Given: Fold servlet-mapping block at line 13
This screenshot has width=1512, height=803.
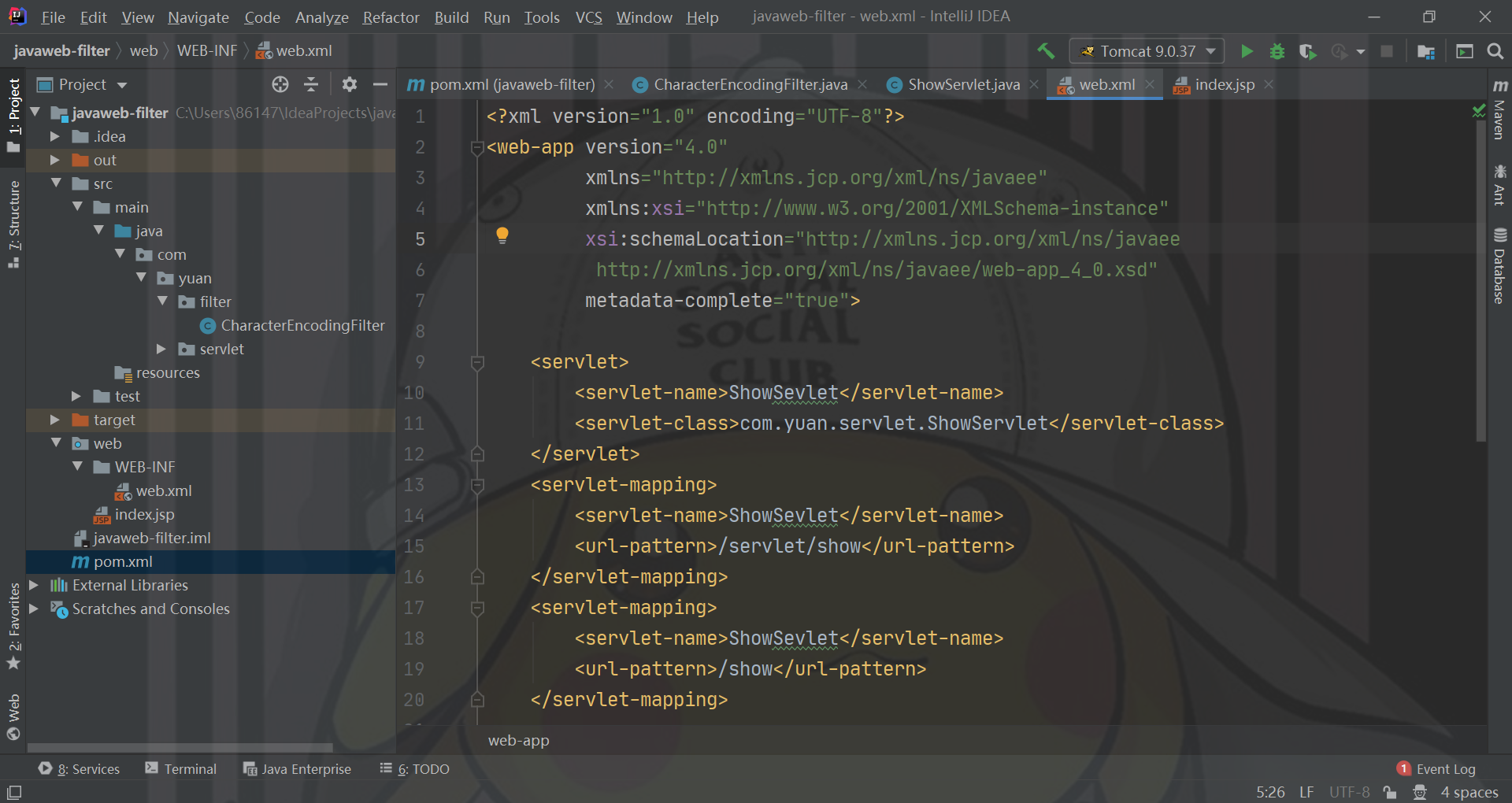Looking at the screenshot, I should (x=477, y=485).
